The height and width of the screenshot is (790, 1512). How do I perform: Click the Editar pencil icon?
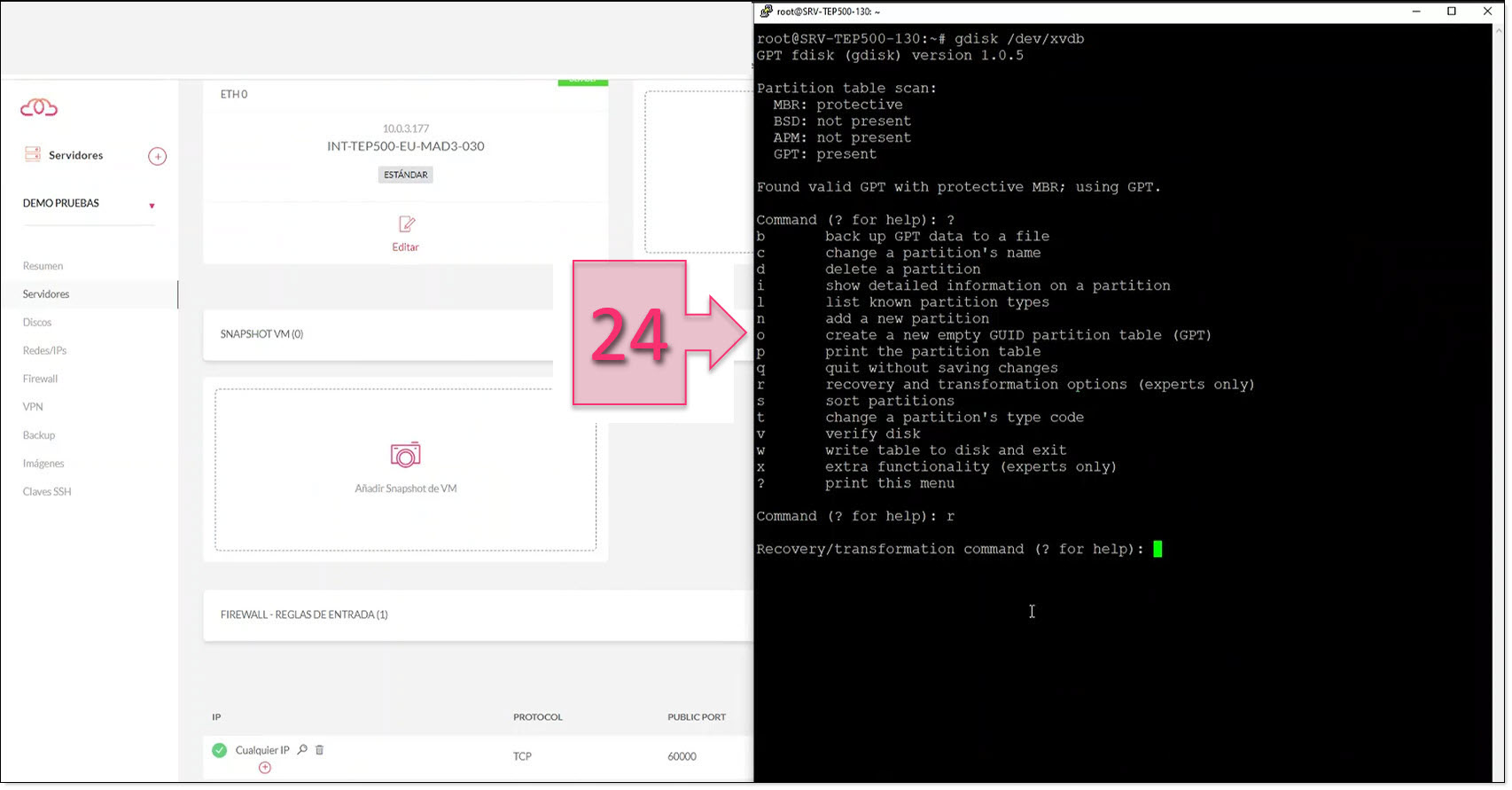tap(406, 224)
